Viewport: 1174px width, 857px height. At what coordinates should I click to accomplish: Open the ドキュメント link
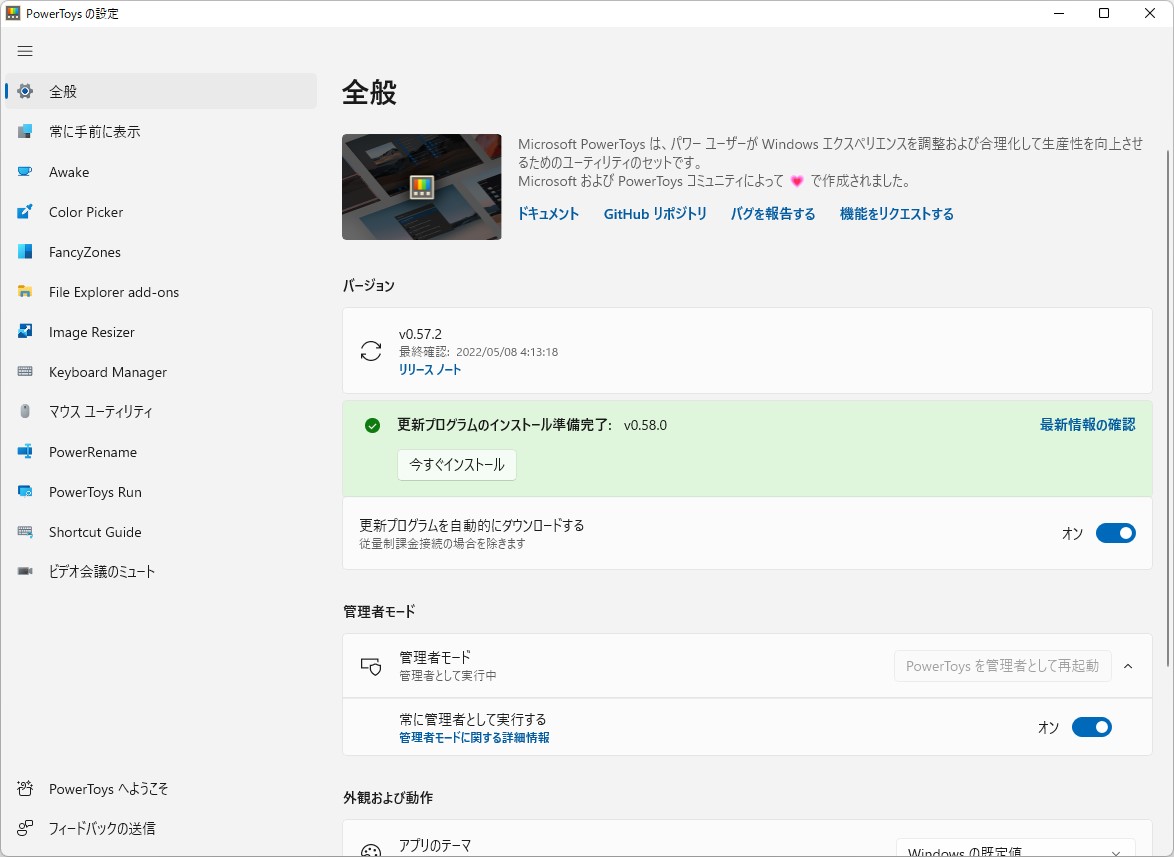[x=548, y=214]
